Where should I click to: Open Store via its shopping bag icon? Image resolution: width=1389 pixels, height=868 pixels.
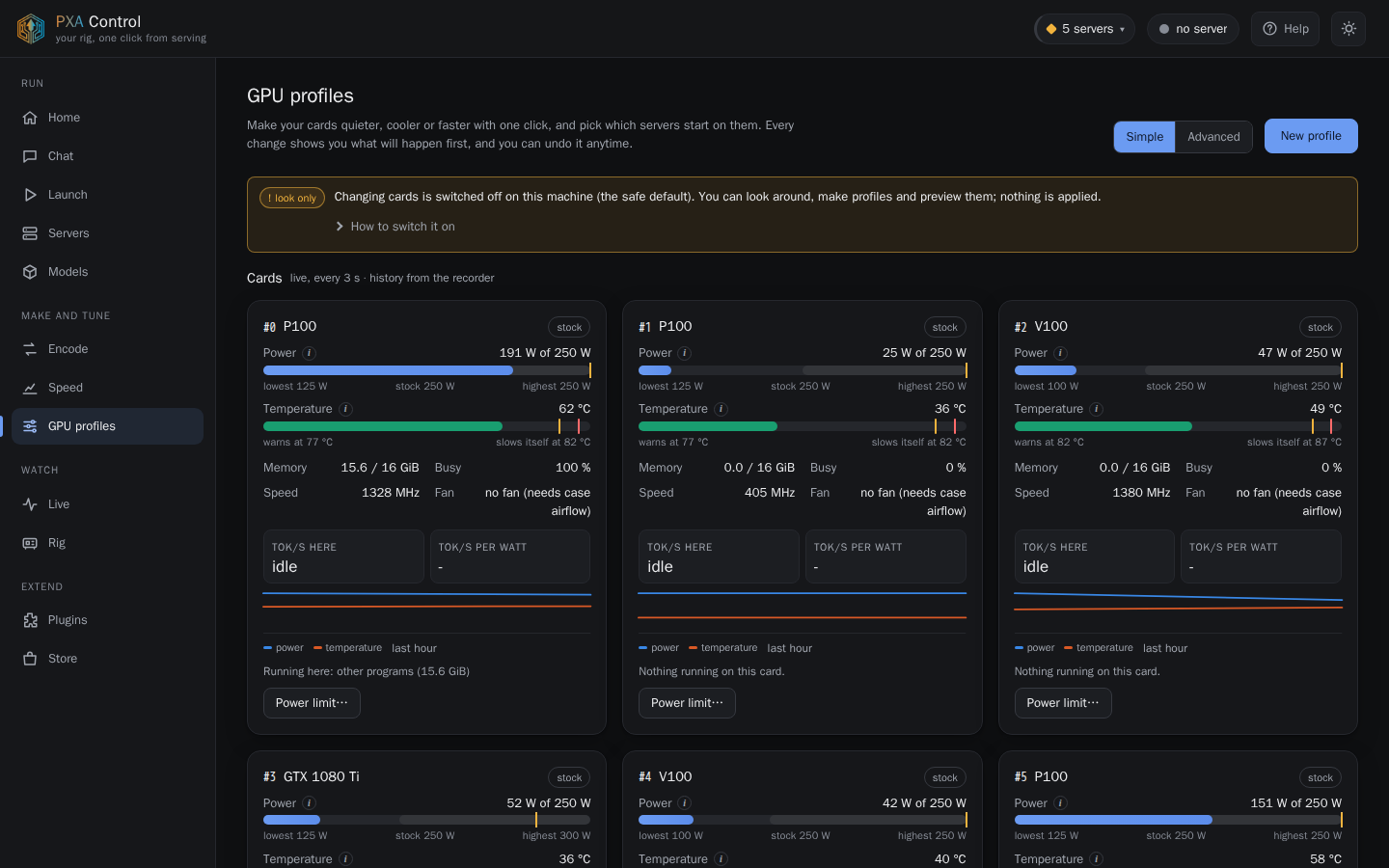pos(30,659)
